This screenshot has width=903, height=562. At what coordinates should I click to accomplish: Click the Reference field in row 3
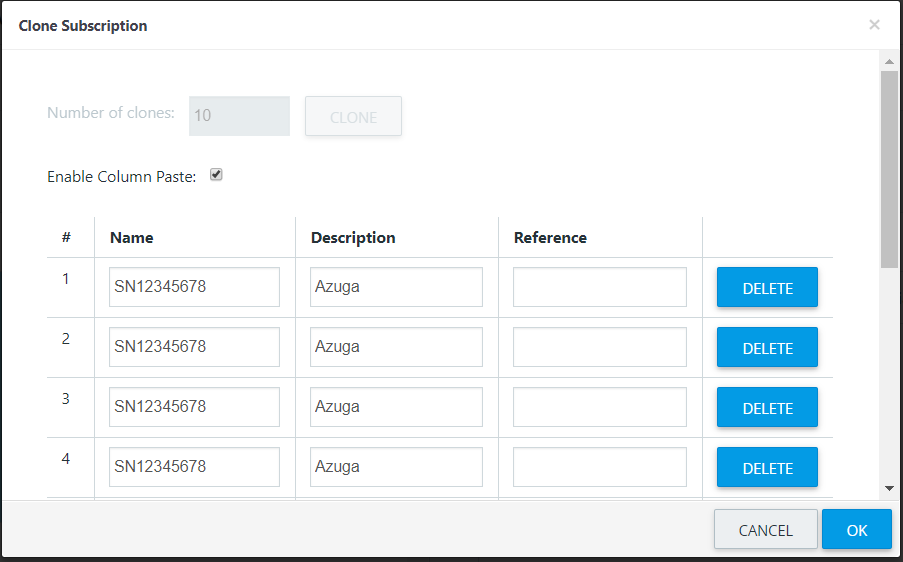coord(600,407)
